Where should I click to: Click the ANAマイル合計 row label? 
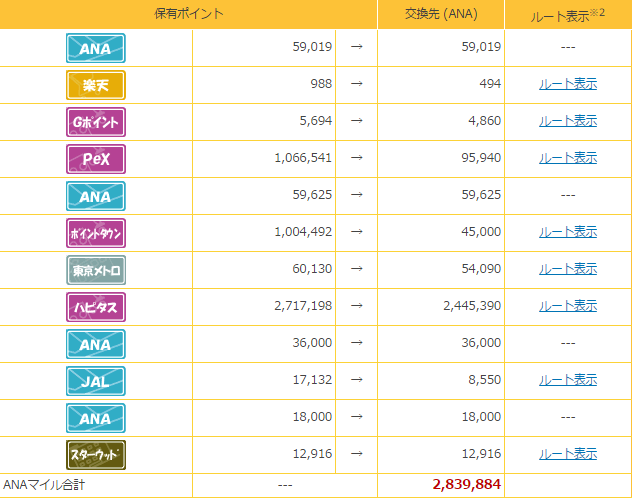[44, 485]
